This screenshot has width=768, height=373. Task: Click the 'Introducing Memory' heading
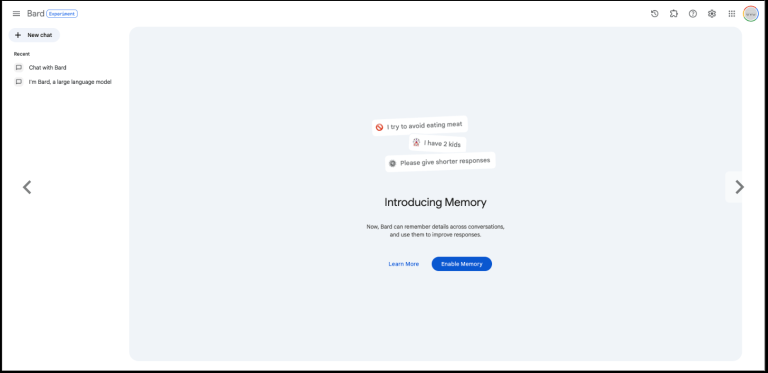click(435, 202)
